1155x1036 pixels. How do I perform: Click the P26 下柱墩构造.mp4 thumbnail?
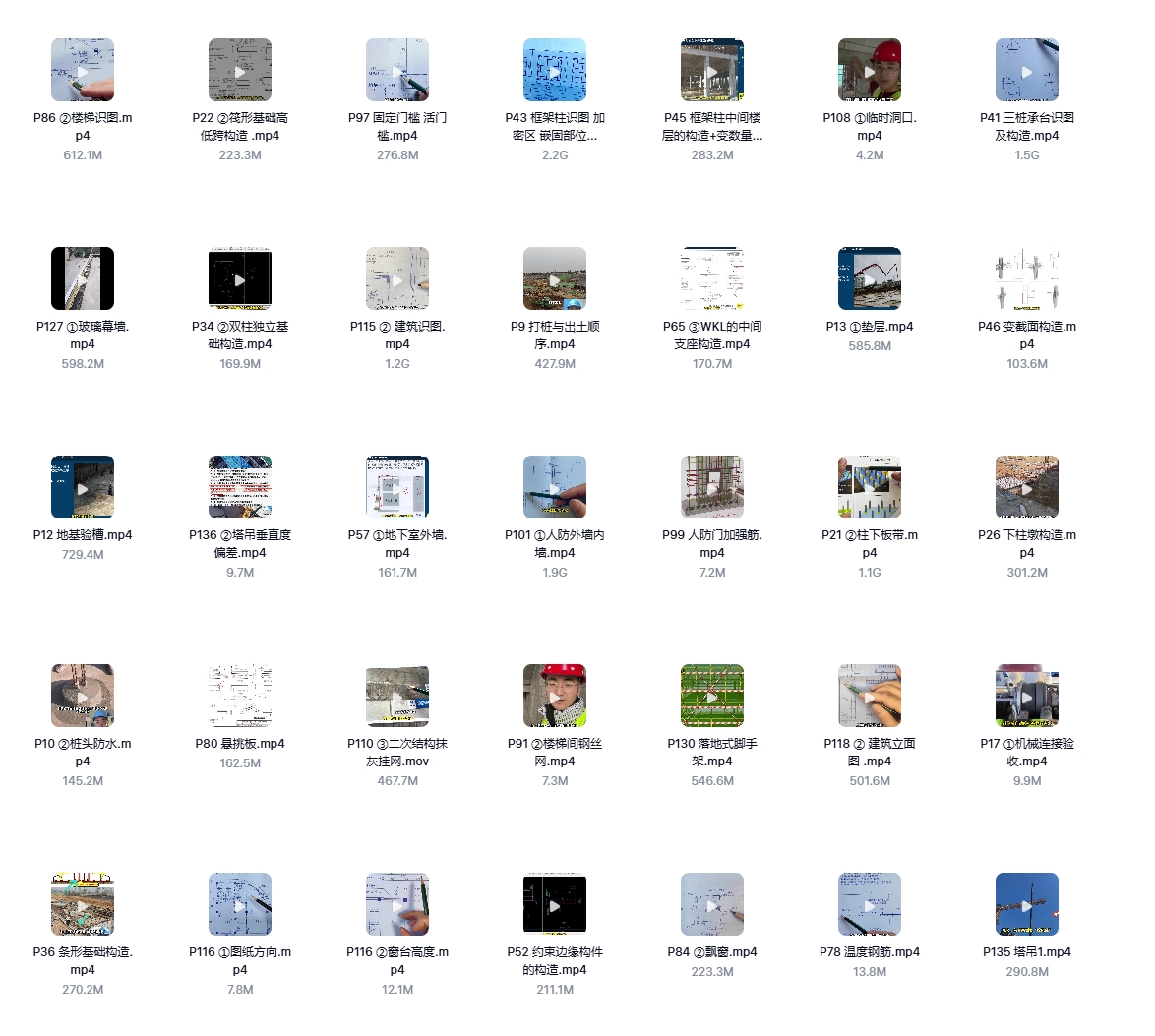[1027, 488]
